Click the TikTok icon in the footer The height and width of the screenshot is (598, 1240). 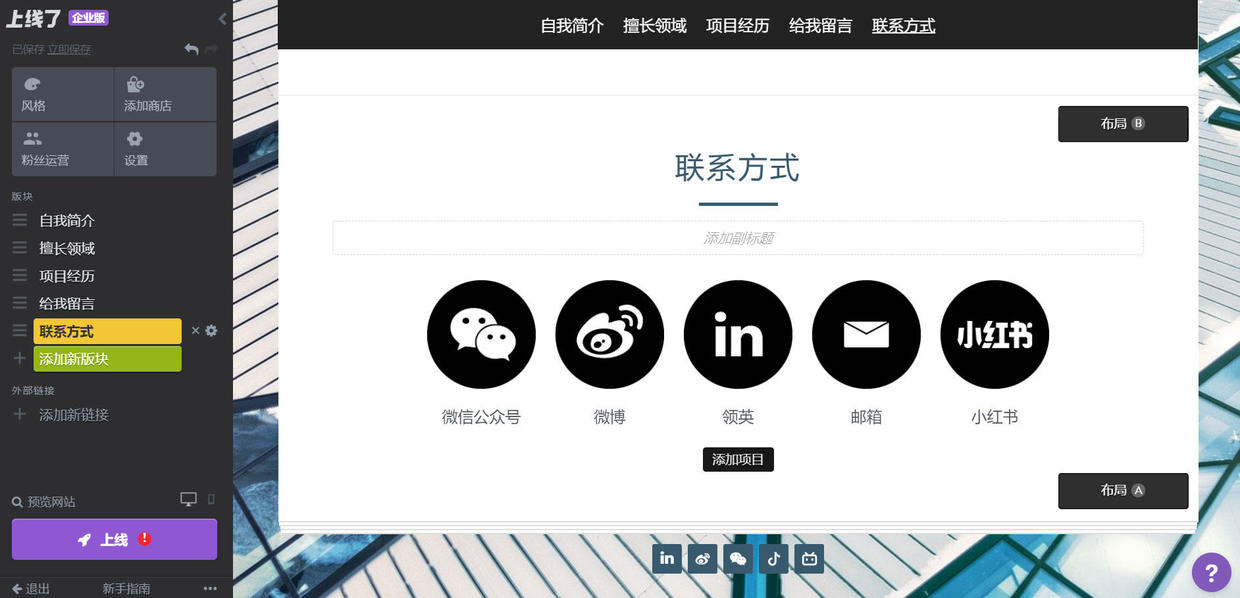(773, 559)
